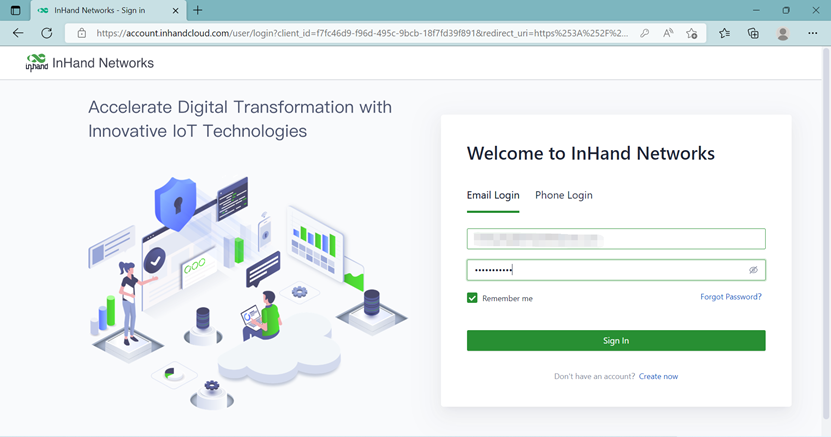This screenshot has width=831, height=437.
Task: Click the Sign In button
Action: tap(616, 341)
